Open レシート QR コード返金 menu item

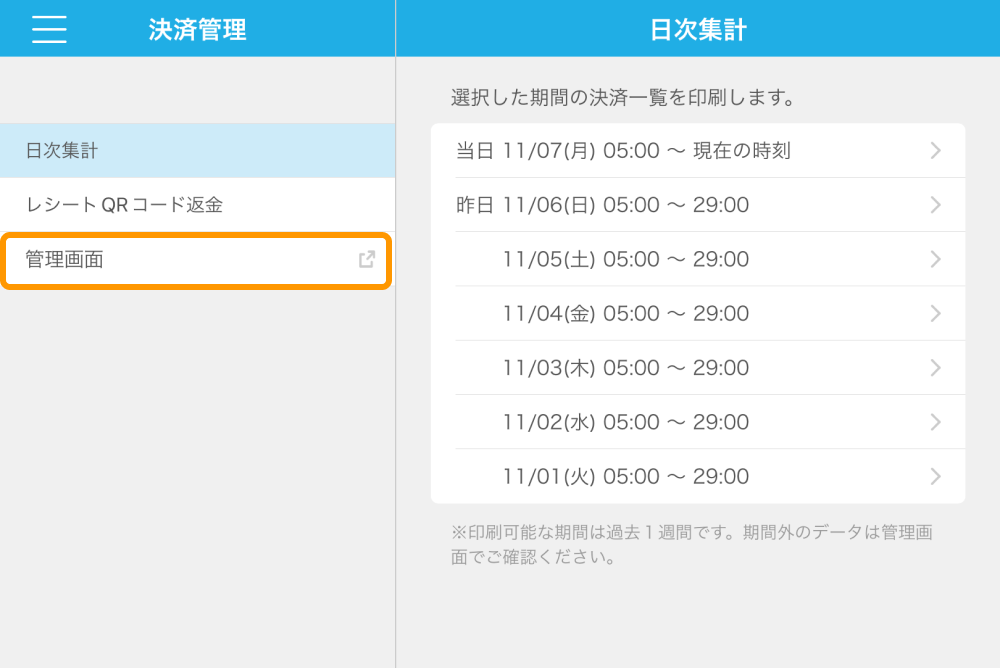[197, 205]
